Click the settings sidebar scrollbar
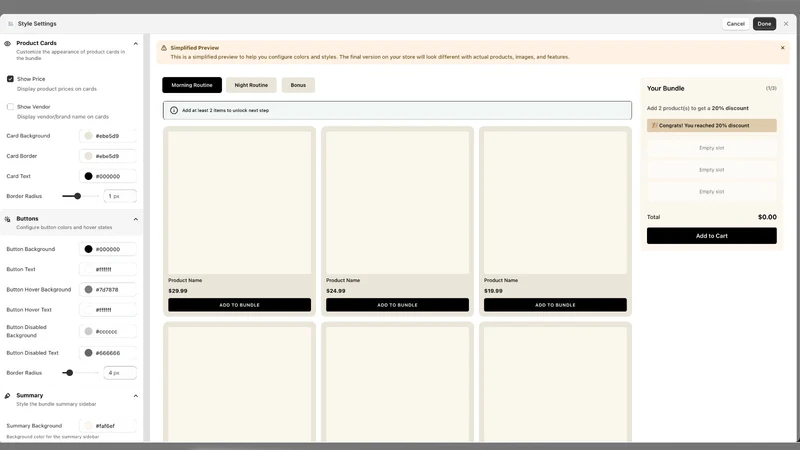The image size is (800, 450). point(147,238)
